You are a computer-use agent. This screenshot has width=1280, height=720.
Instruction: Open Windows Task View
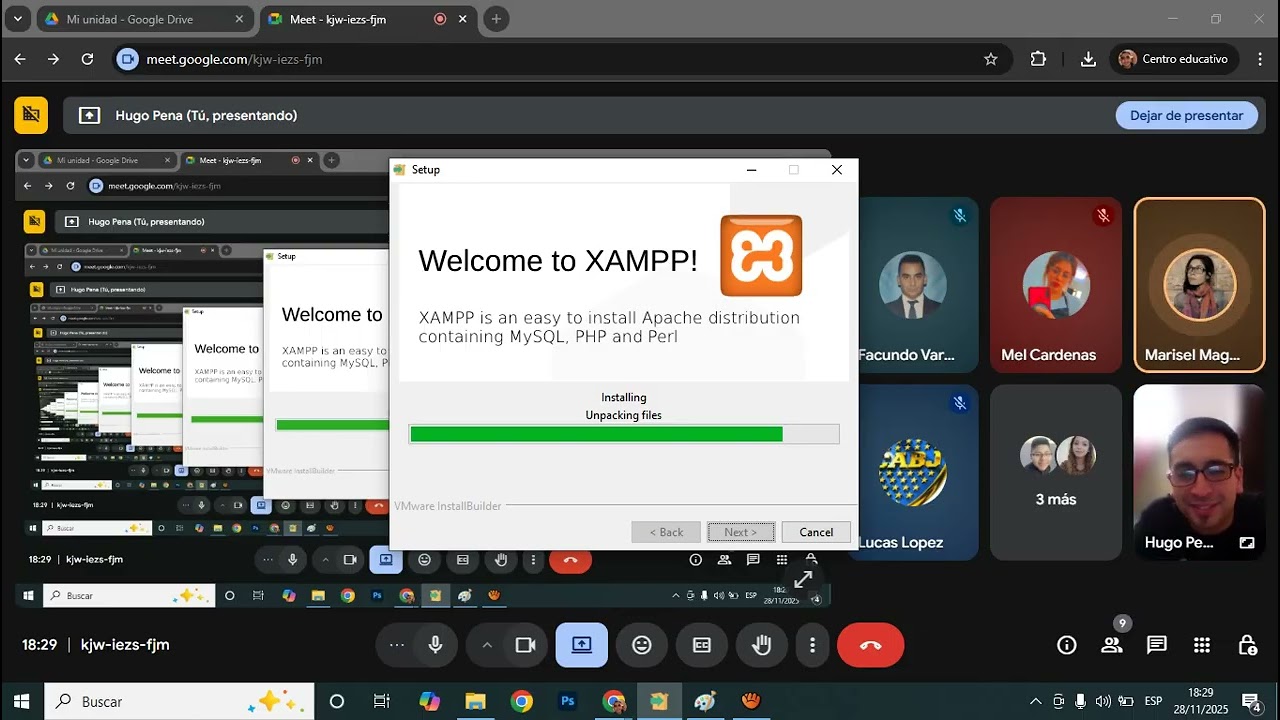click(x=381, y=702)
